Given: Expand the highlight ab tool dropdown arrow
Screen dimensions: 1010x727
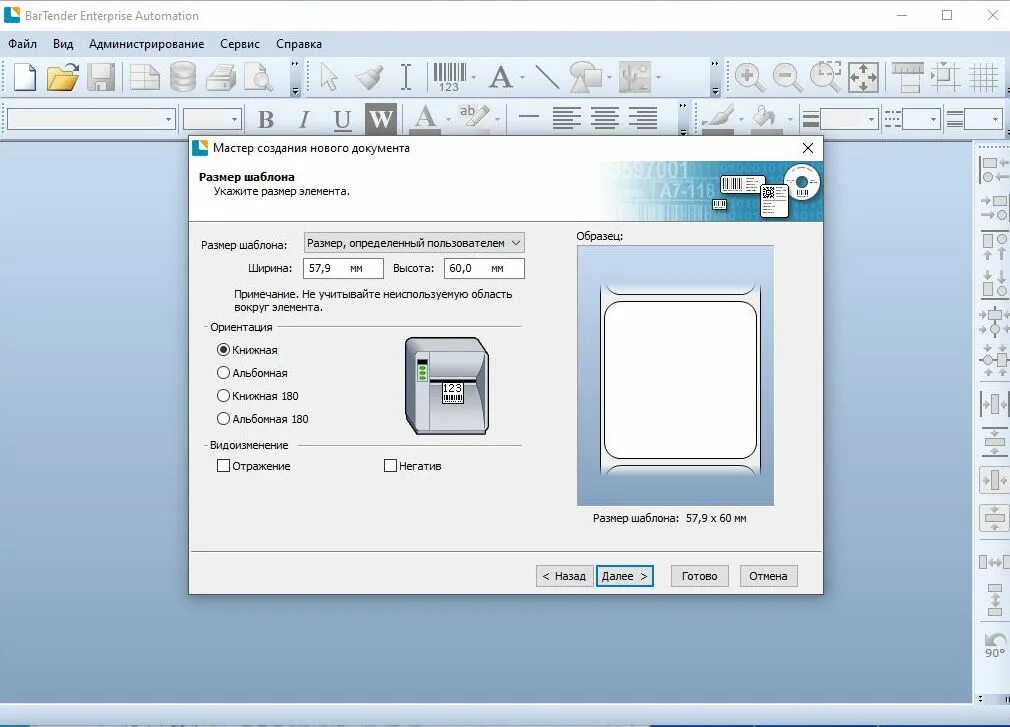Looking at the screenshot, I should [x=497, y=119].
